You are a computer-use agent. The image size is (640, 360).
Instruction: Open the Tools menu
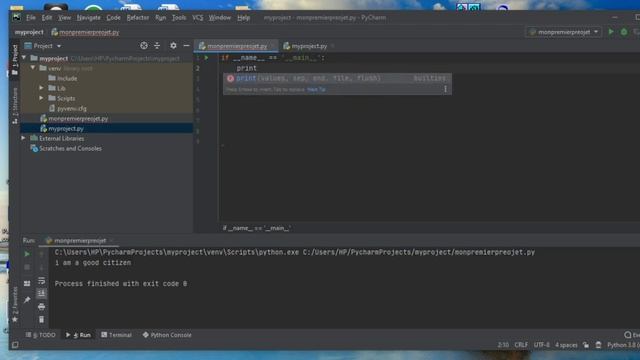tap(179, 18)
